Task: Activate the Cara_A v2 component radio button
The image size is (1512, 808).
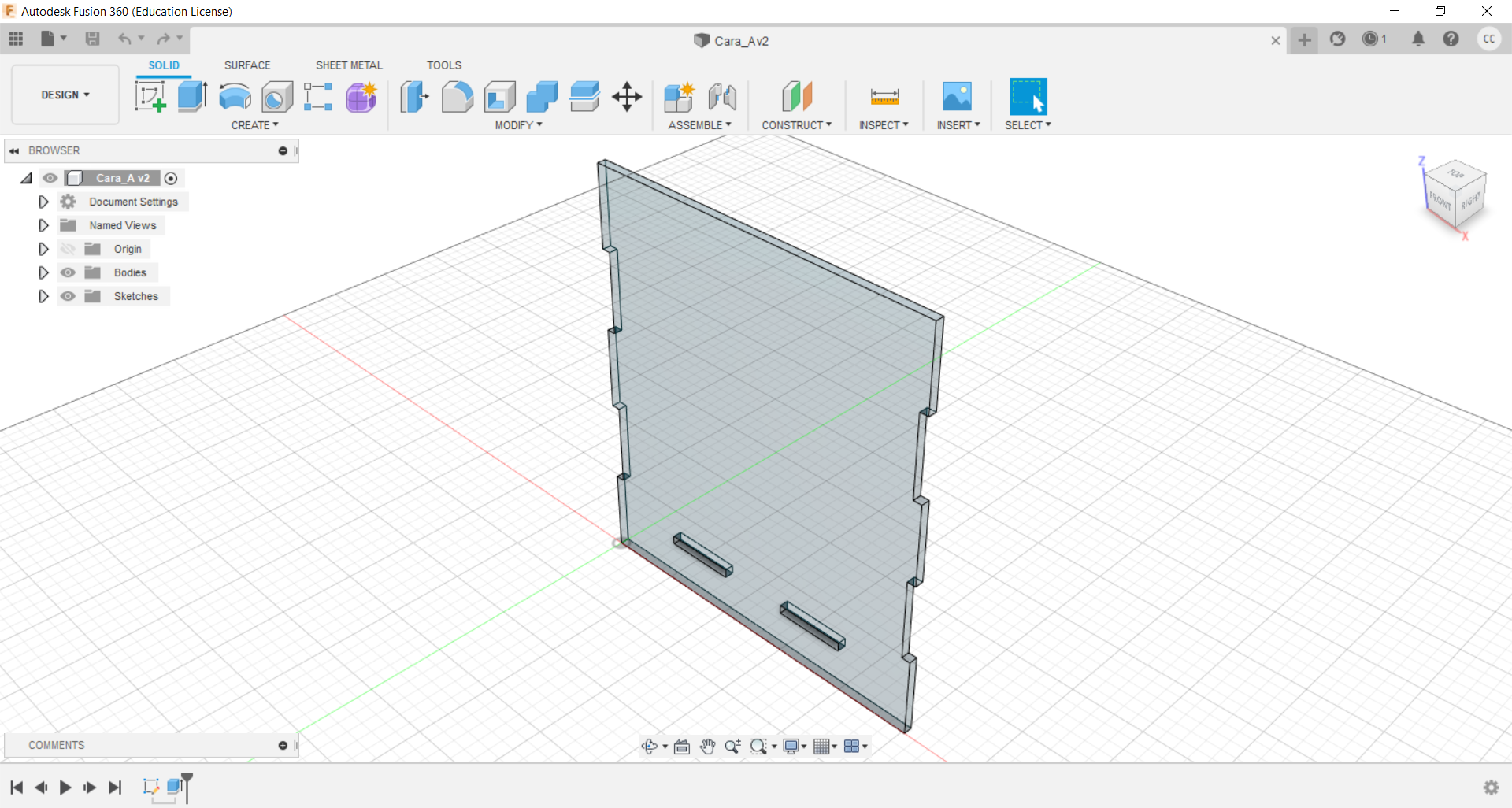Action: pos(171,178)
